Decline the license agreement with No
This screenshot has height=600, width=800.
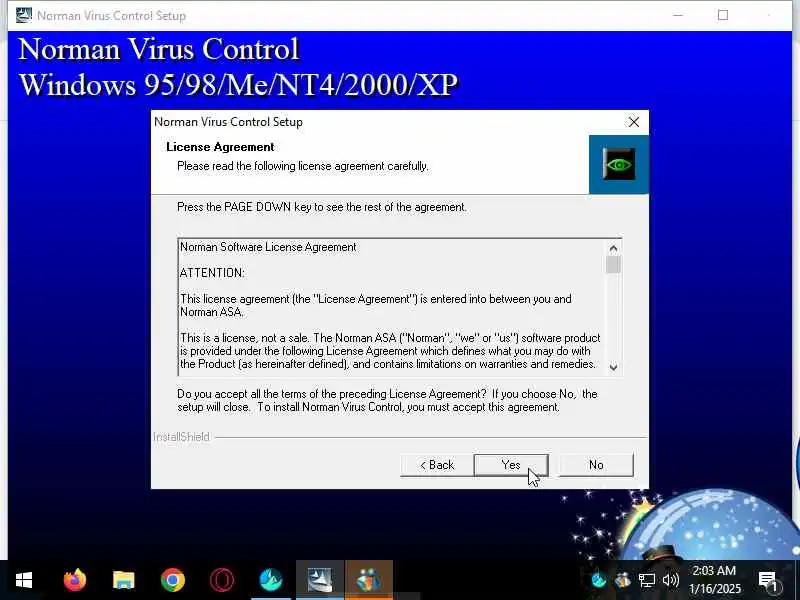[x=596, y=465]
